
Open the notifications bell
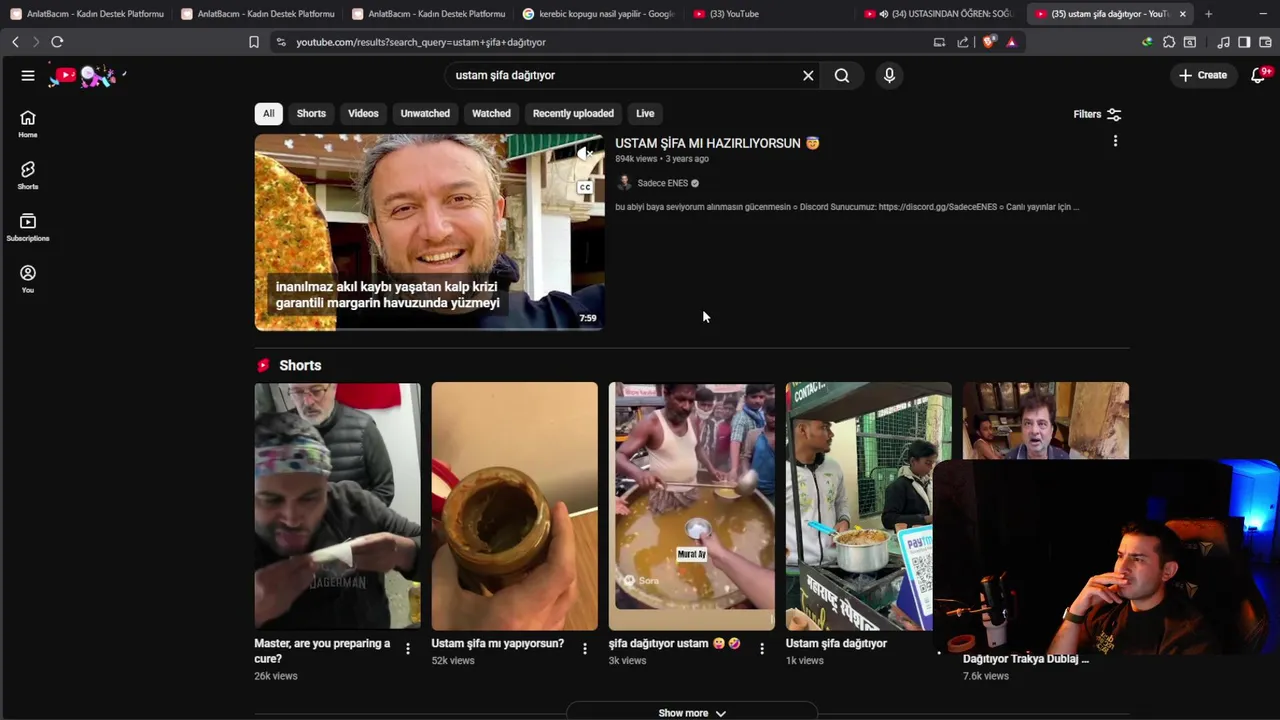1259,75
